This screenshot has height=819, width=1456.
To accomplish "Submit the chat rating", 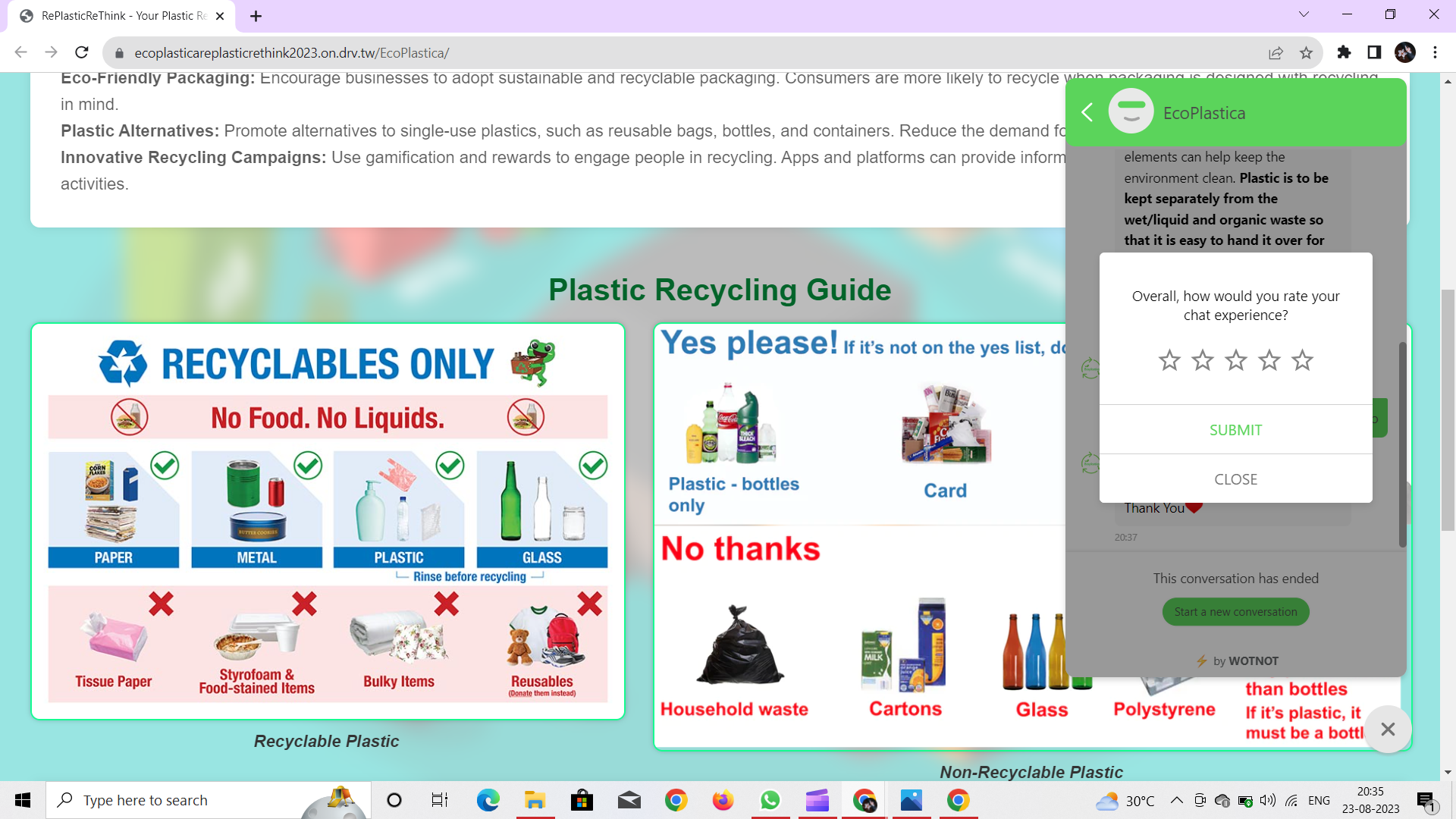I will [x=1235, y=430].
